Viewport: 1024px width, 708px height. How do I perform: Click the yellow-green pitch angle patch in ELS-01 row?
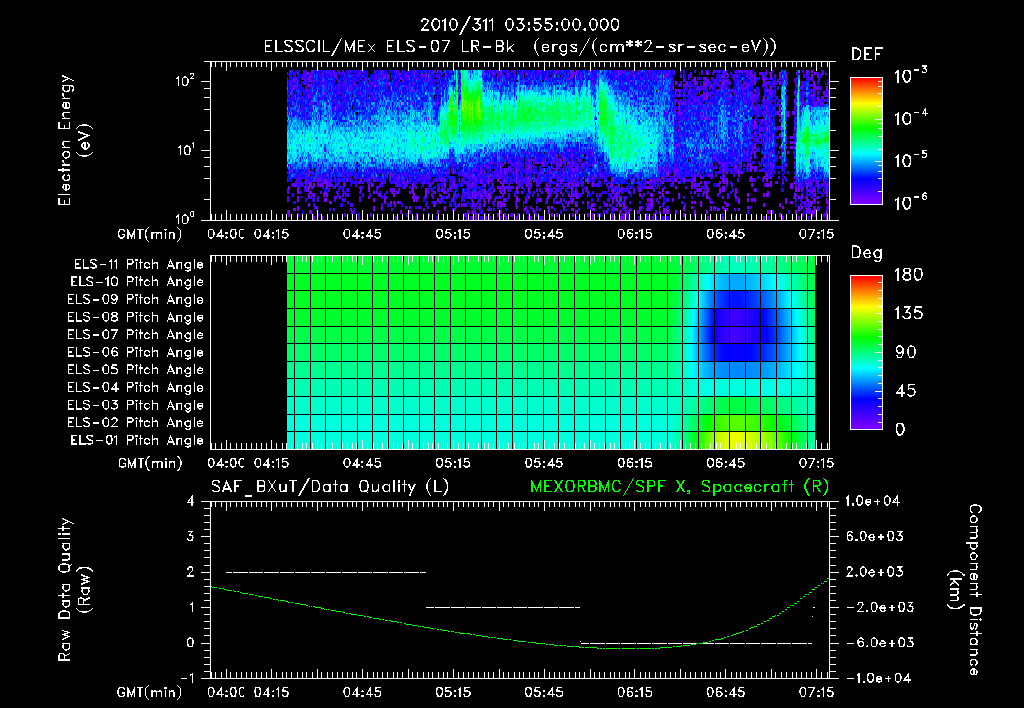(x=738, y=439)
